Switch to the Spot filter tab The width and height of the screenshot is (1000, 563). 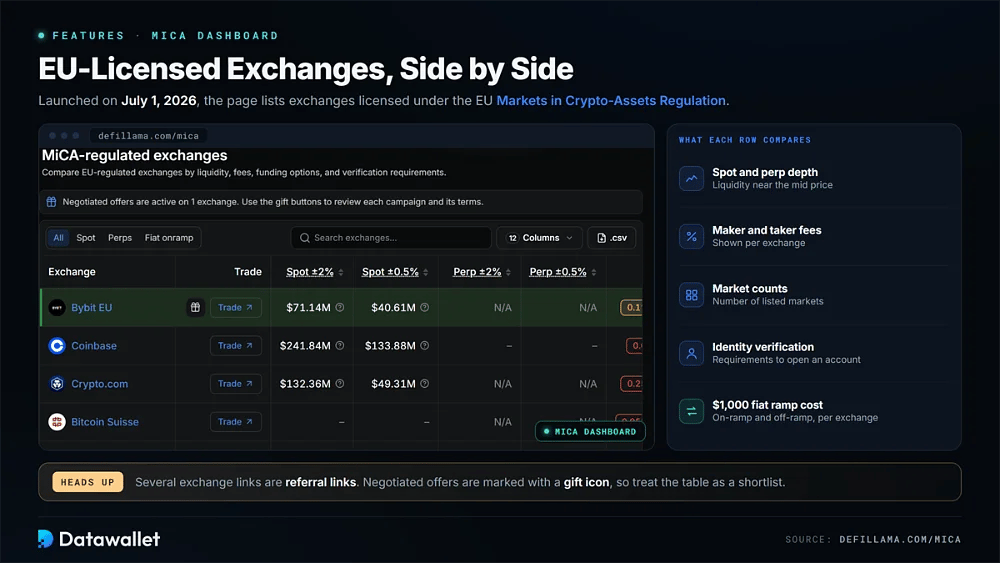pyautogui.click(x=86, y=238)
